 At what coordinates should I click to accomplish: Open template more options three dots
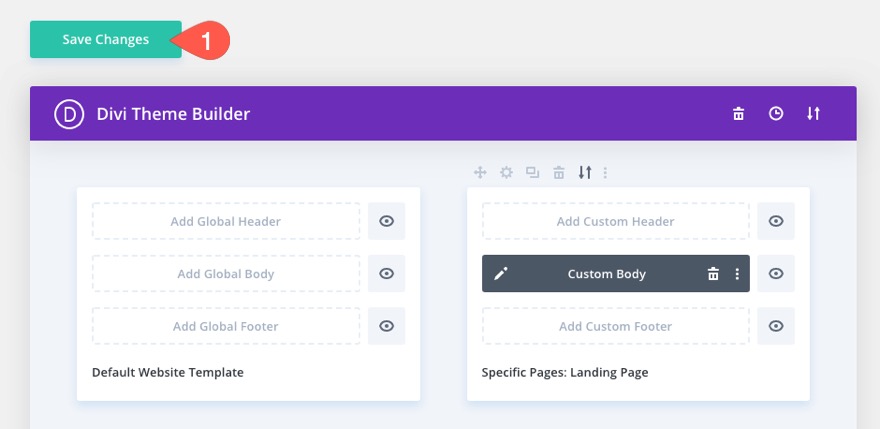[605, 173]
